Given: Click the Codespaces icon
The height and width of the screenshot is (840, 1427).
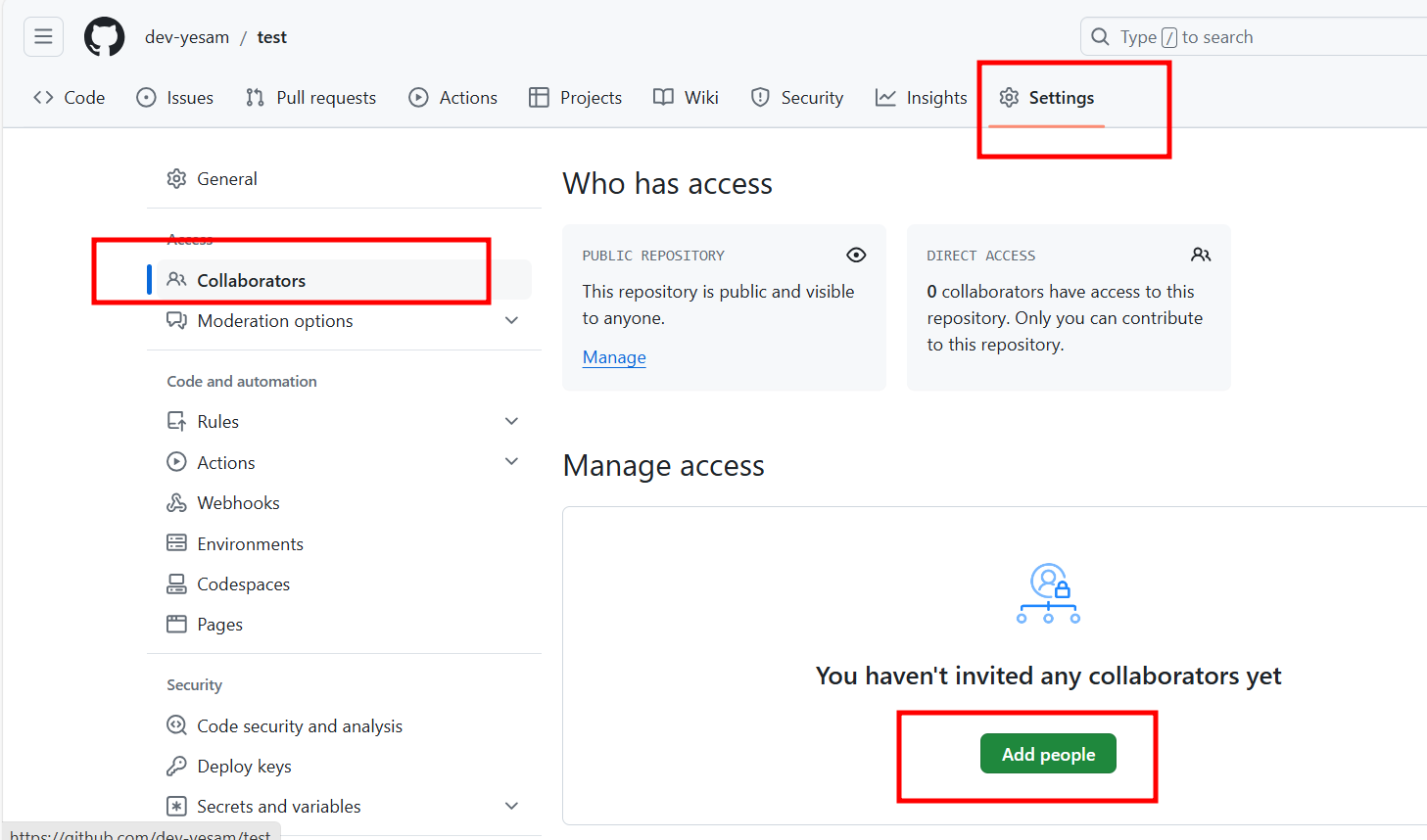Looking at the screenshot, I should pyautogui.click(x=176, y=583).
